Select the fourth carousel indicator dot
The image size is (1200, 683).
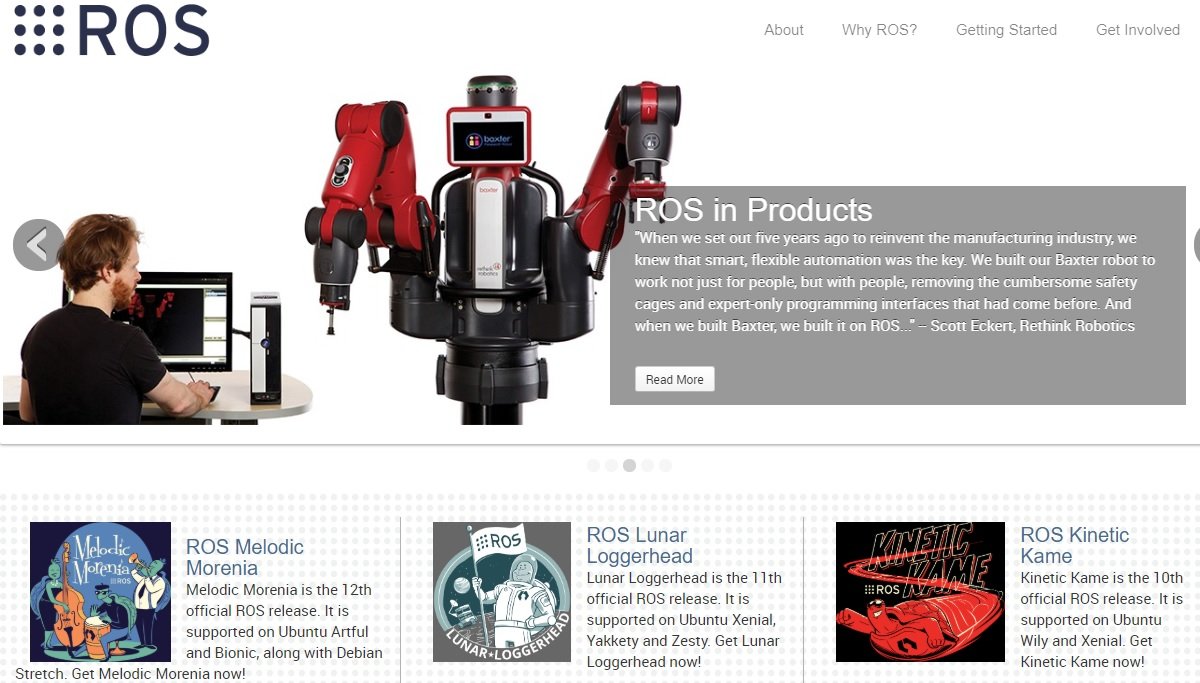647,465
